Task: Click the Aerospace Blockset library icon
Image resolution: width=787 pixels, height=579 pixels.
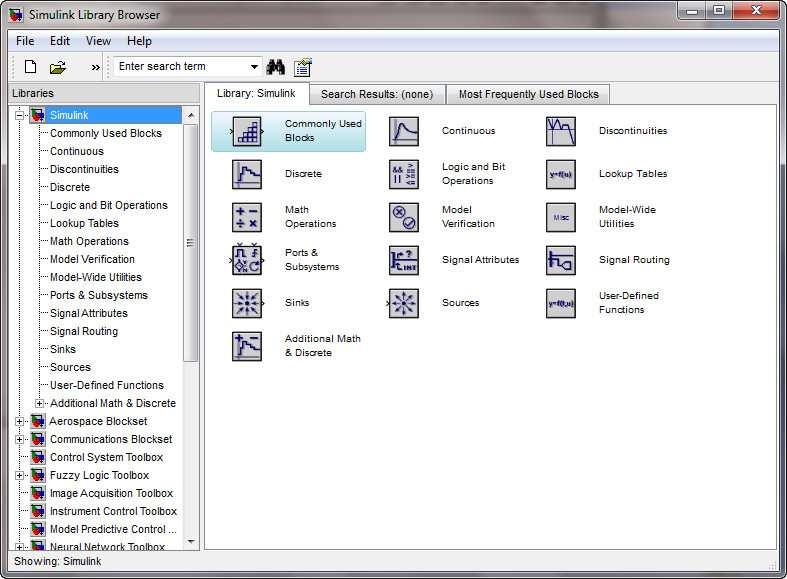Action: point(38,421)
